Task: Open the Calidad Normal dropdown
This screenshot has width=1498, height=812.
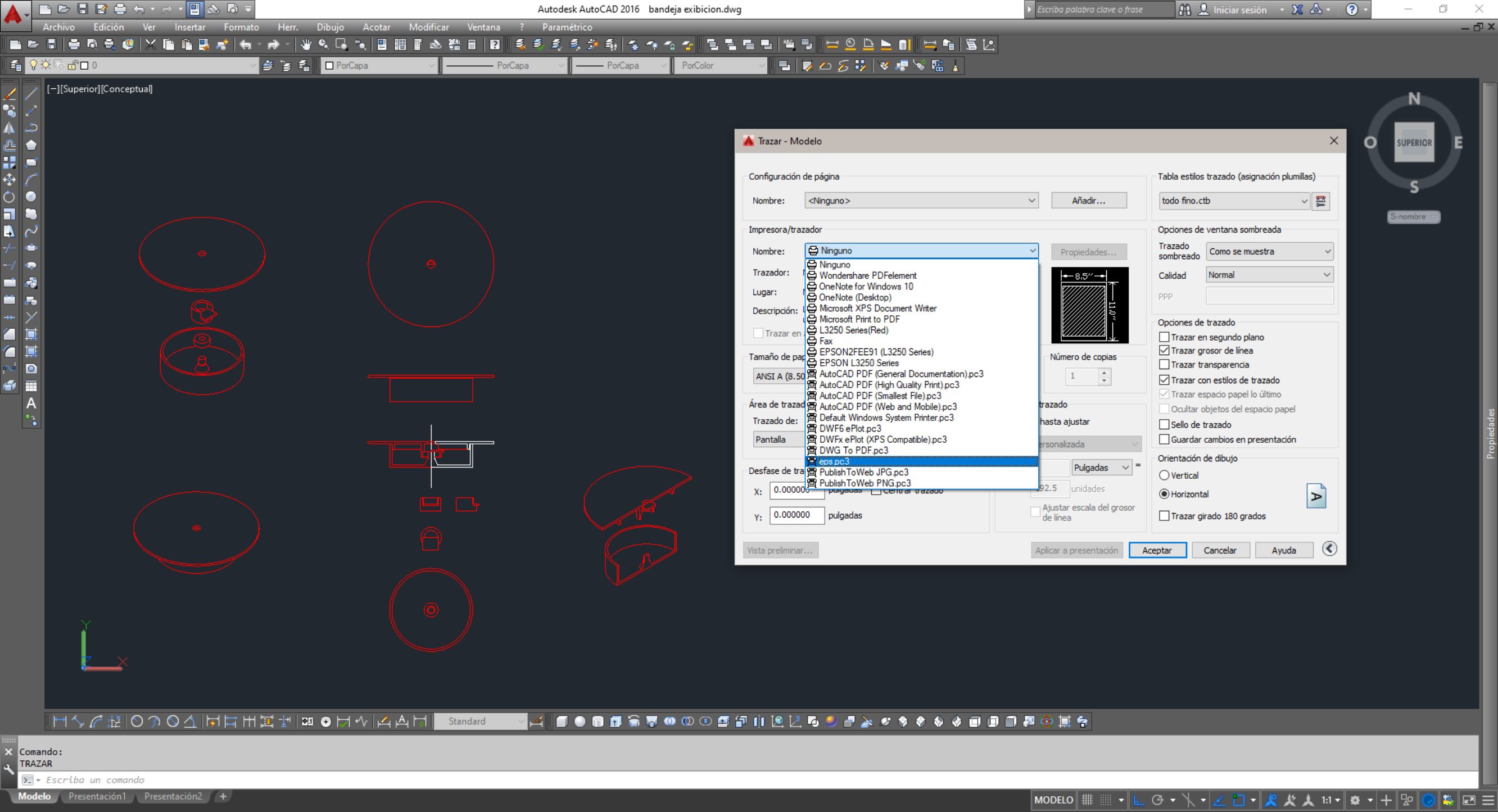Action: (1269, 275)
